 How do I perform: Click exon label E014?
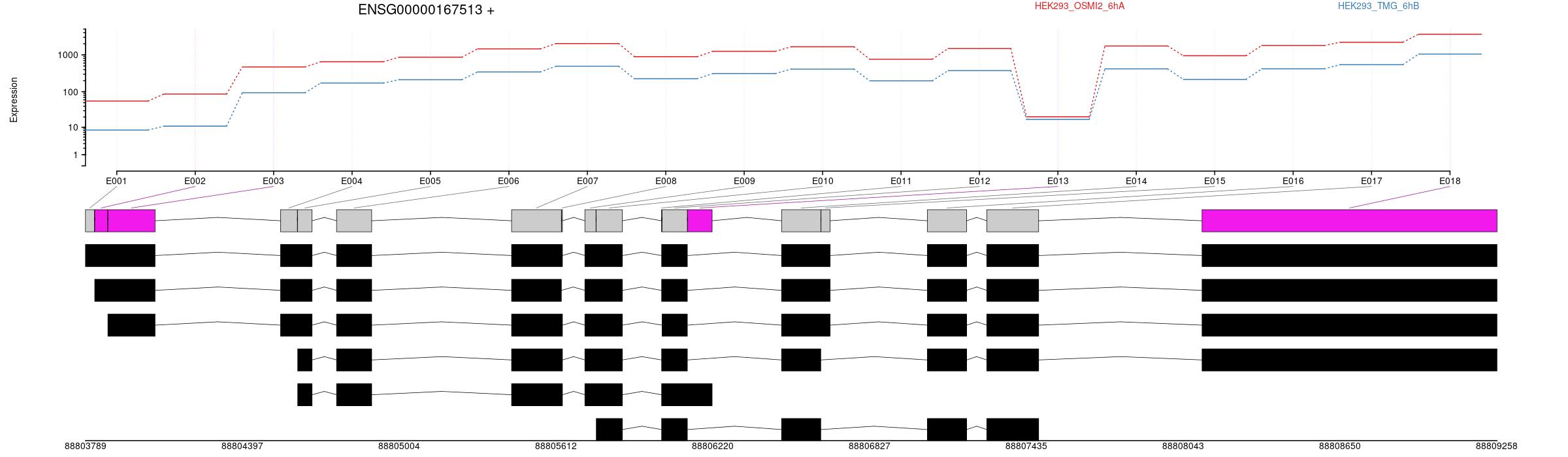pyautogui.click(x=1136, y=181)
